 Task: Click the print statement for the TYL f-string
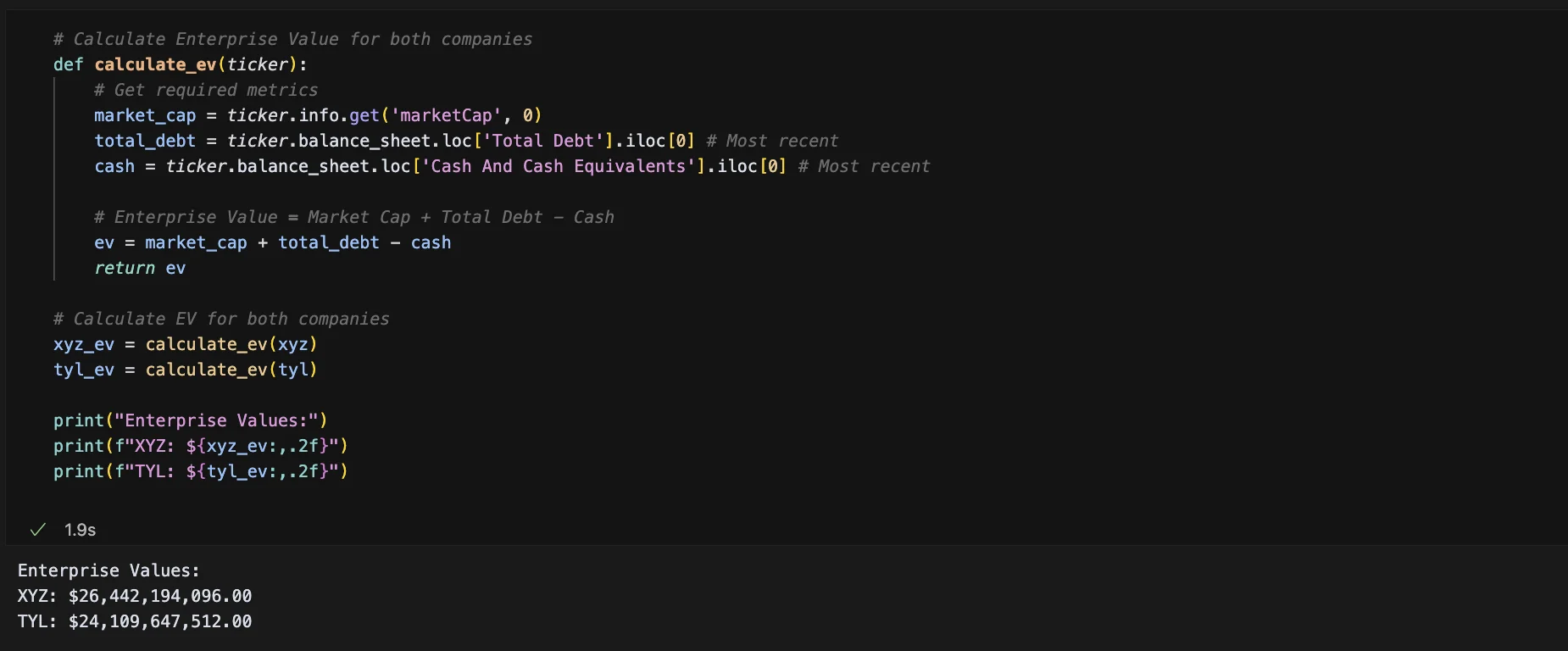pos(200,471)
